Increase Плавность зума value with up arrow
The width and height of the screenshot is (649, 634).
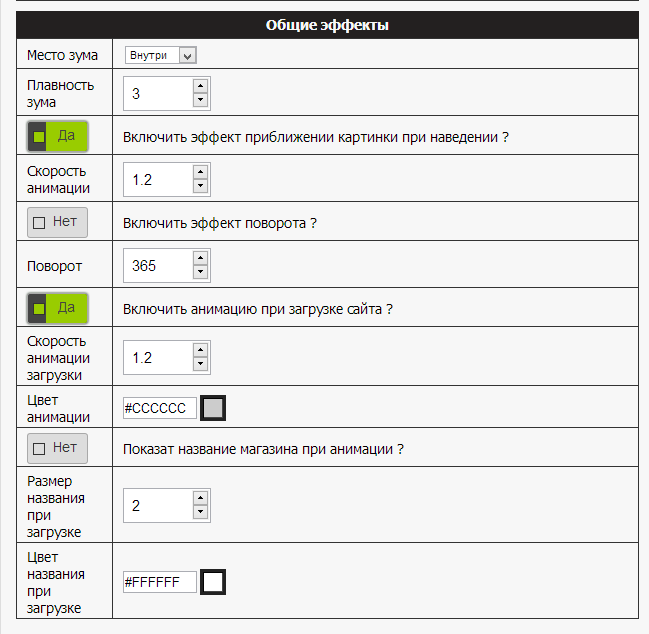(x=200, y=86)
